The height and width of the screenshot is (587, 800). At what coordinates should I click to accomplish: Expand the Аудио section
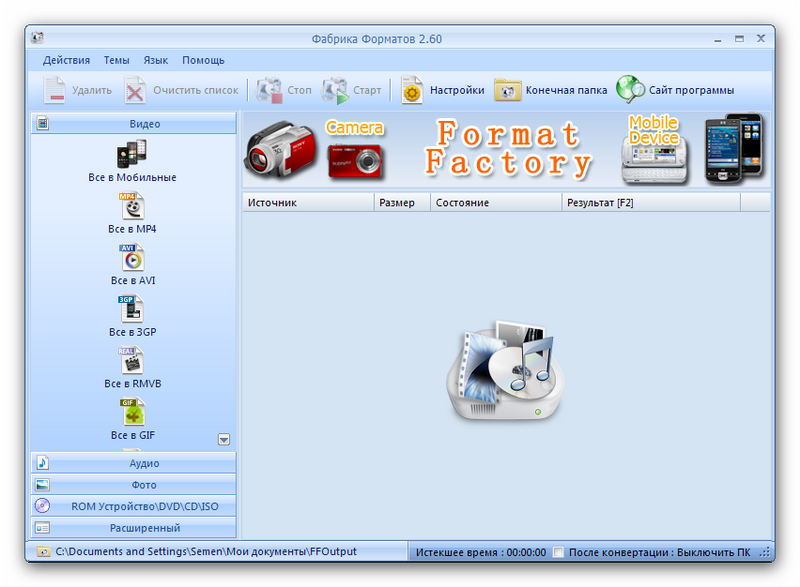134,463
